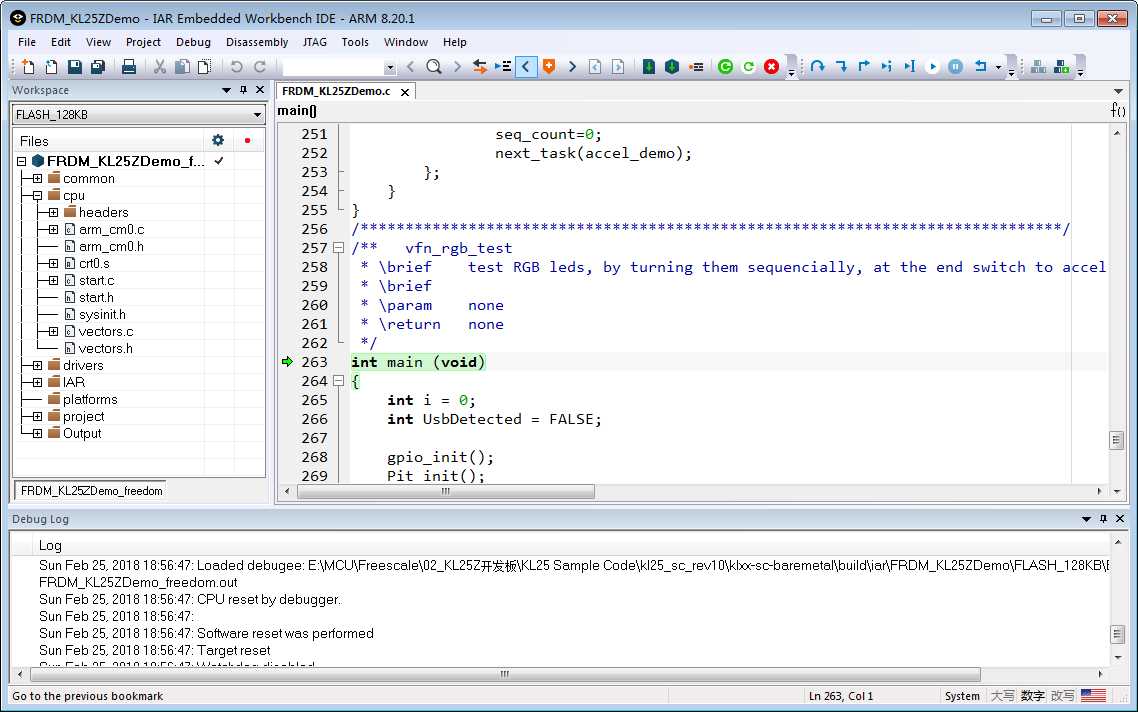Viewport: 1138px width, 712px height.
Task: Click the Download and Debug icon
Action: pyautogui.click(x=649, y=67)
